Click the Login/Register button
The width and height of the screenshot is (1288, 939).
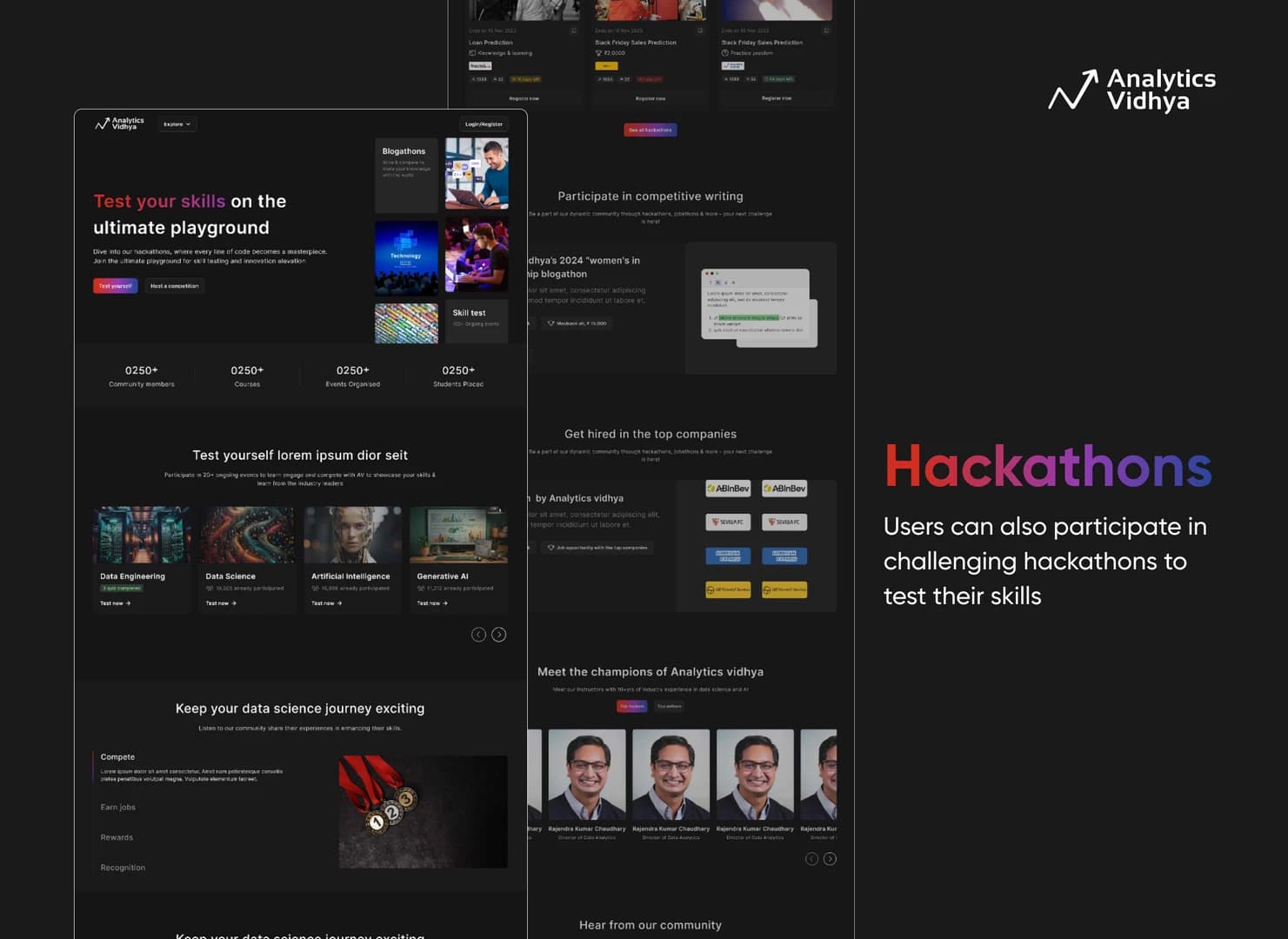pyautogui.click(x=484, y=124)
